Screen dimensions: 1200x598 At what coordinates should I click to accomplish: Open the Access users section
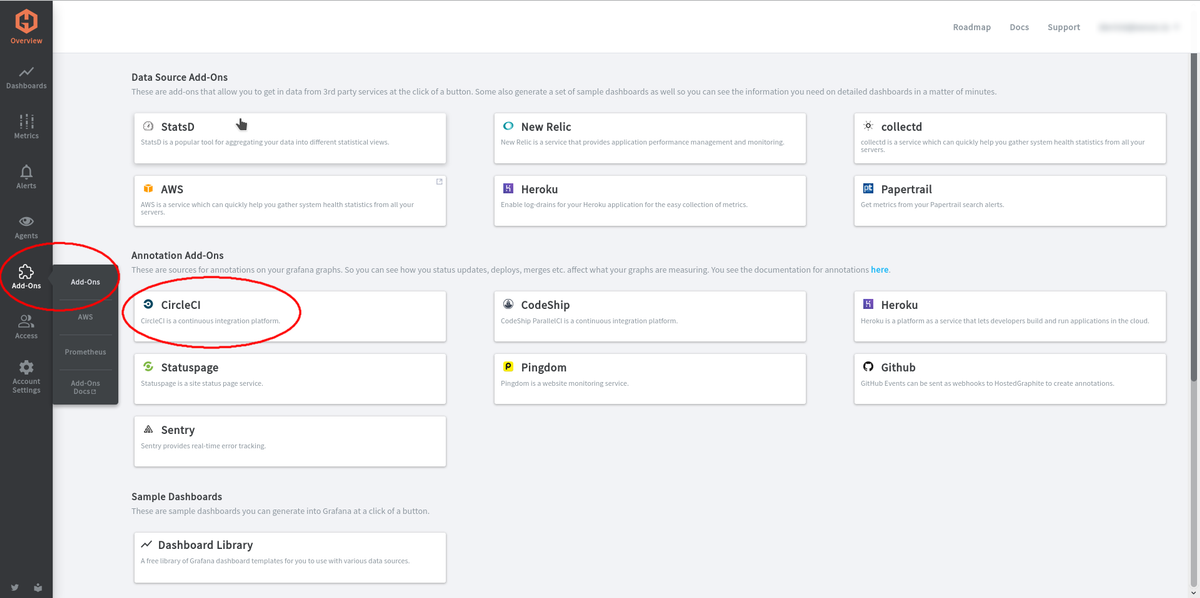pos(26,327)
